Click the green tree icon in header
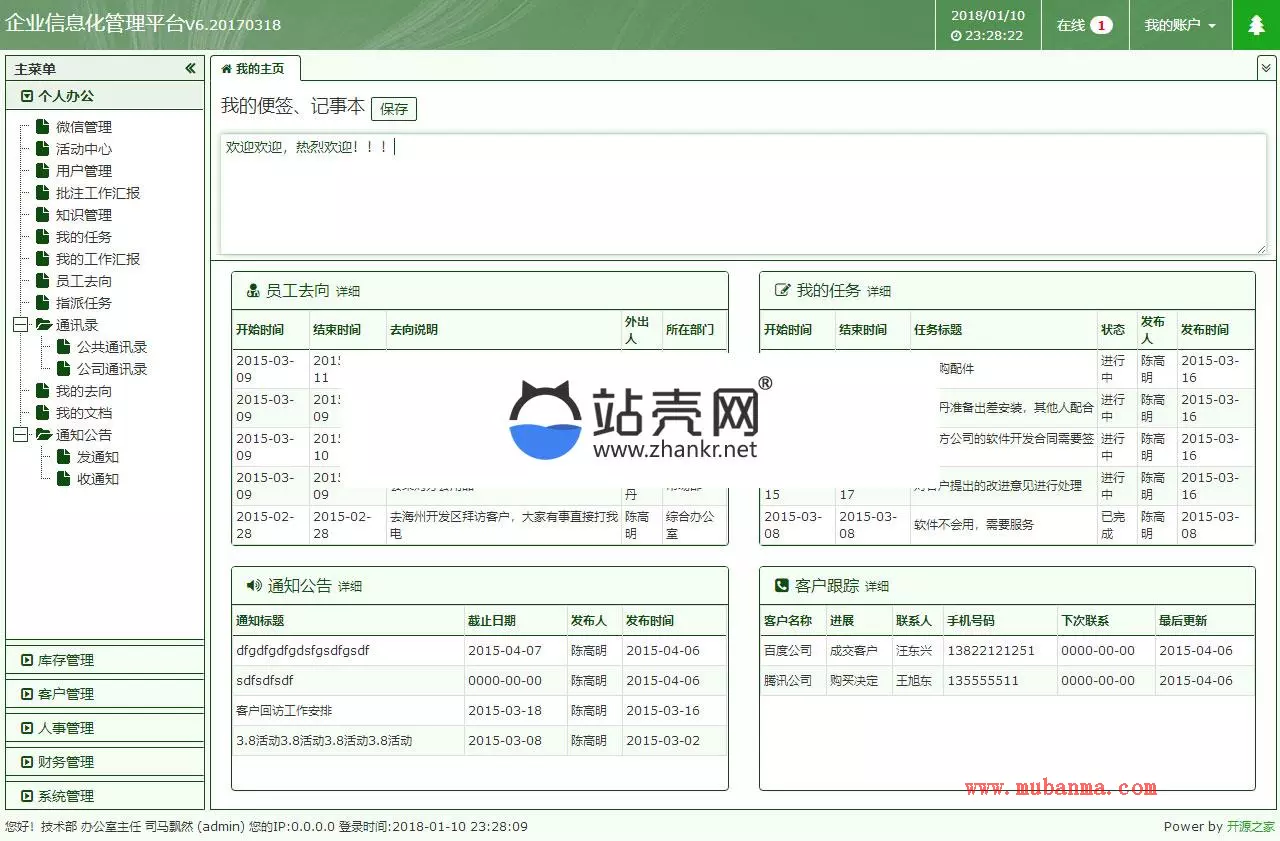This screenshot has width=1280, height=841. 1256,25
